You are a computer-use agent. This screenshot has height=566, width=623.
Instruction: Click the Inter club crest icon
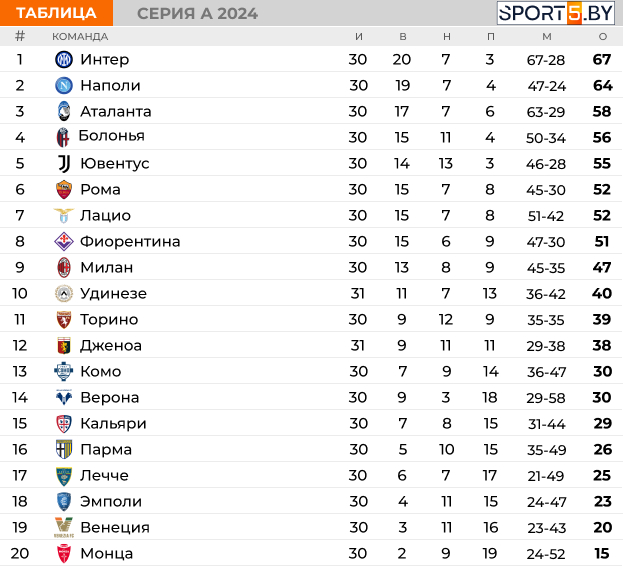[x=64, y=60]
